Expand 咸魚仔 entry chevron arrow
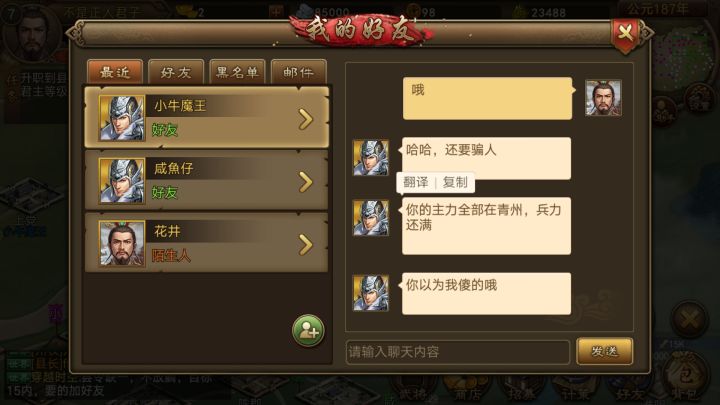Viewport: 720px width, 405px height. 305,182
